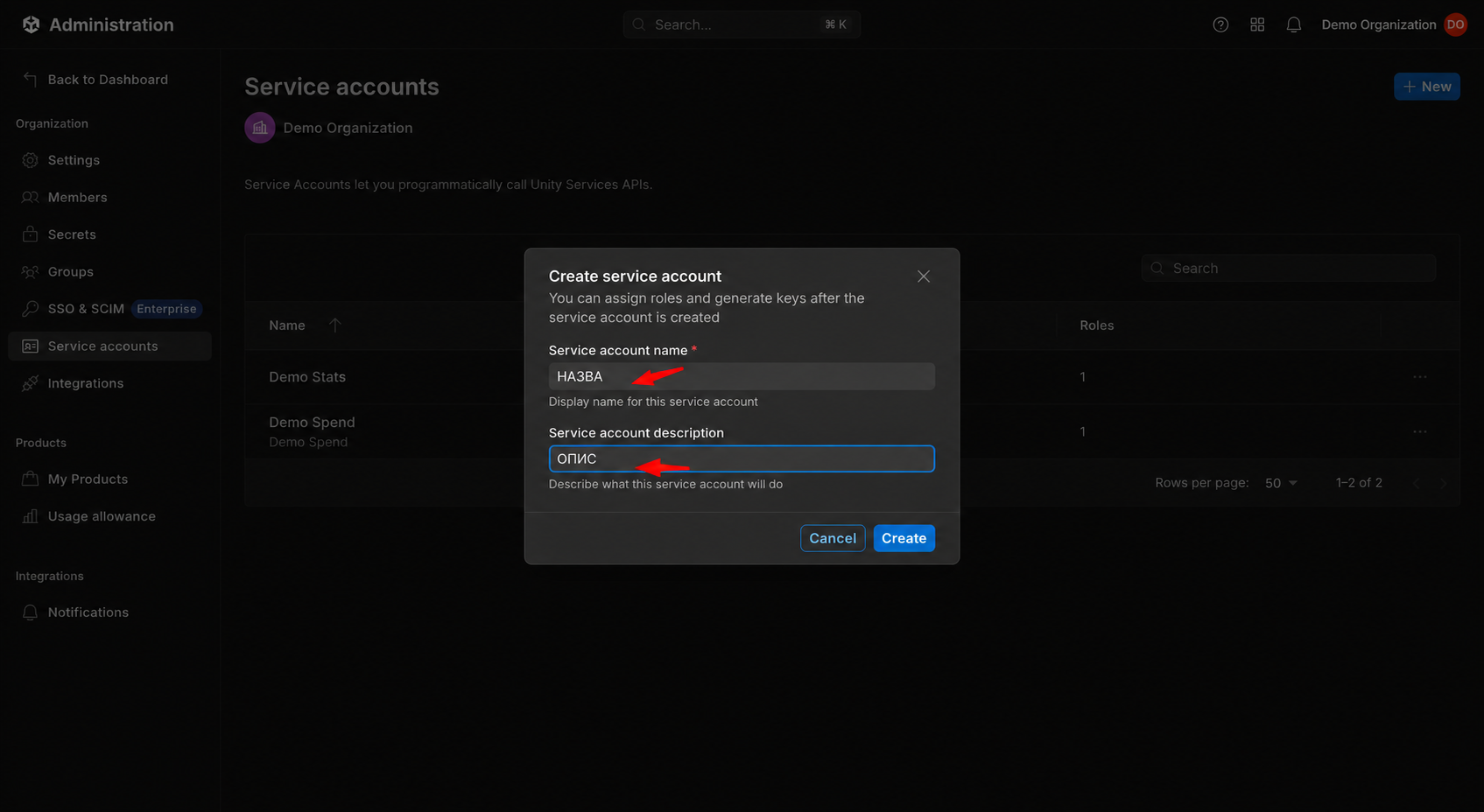Open the help question mark icon

pos(1220,24)
